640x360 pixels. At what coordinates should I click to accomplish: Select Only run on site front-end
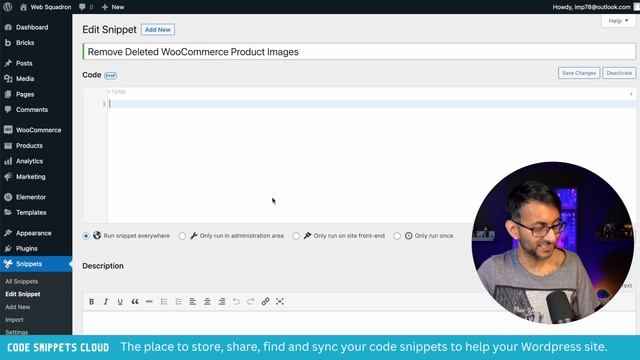[x=296, y=236]
